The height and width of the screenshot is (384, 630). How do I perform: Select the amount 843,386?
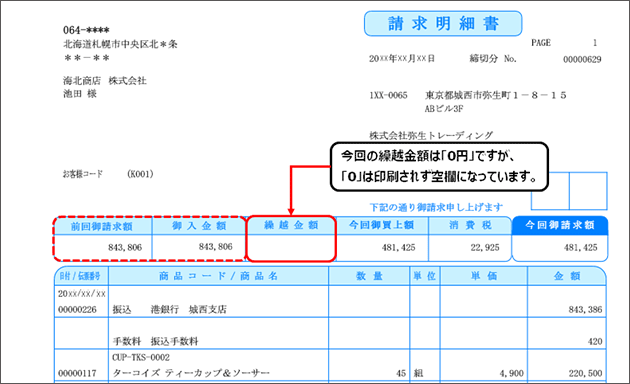[x=585, y=310]
